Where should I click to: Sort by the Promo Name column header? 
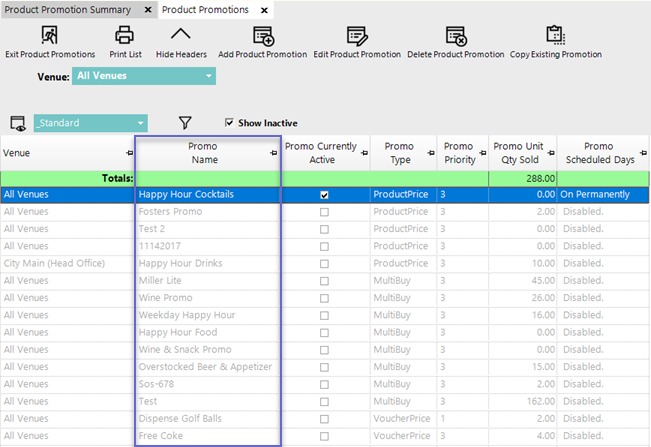coord(203,153)
